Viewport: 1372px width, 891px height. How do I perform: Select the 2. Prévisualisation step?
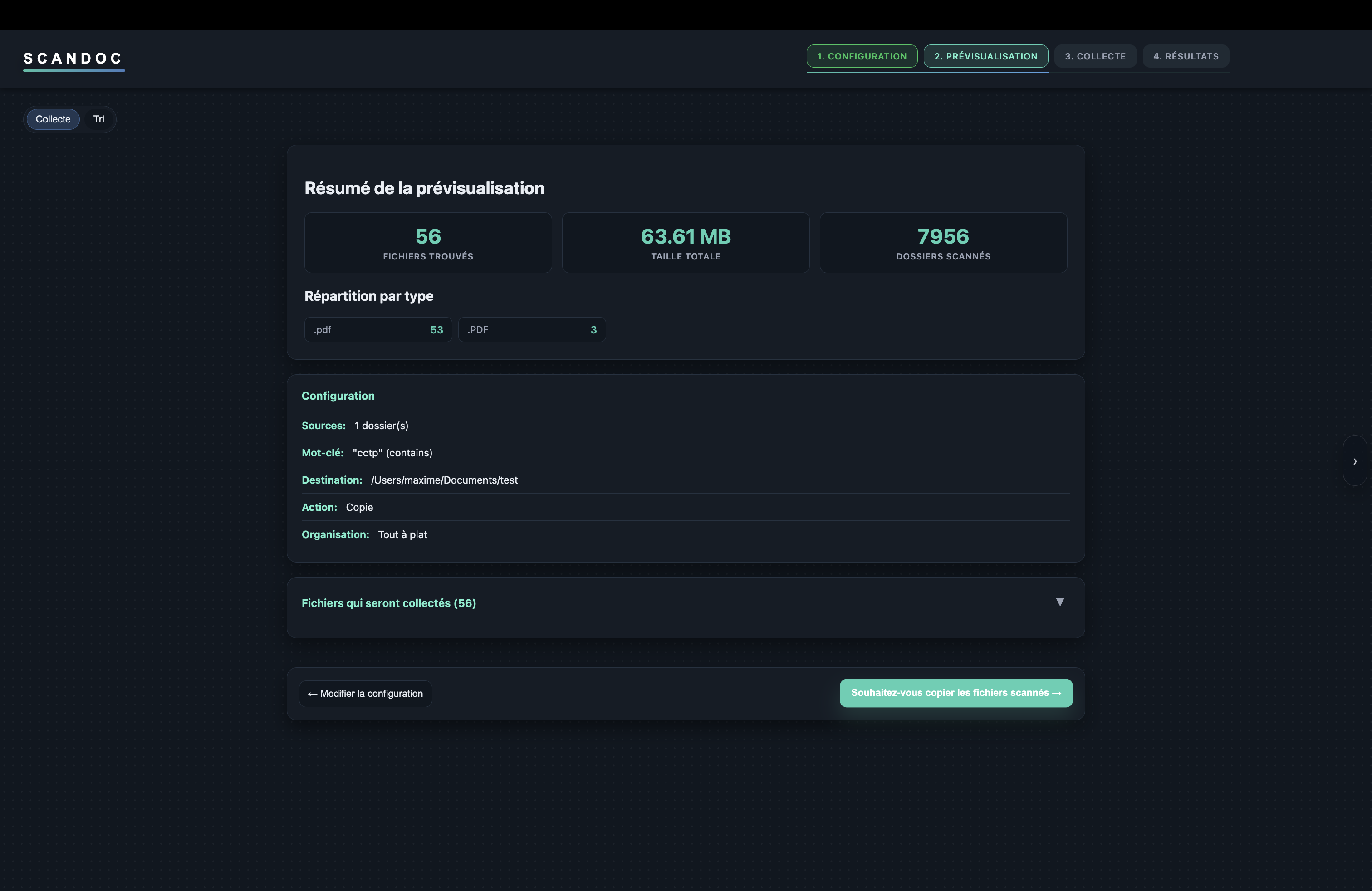pyautogui.click(x=985, y=56)
